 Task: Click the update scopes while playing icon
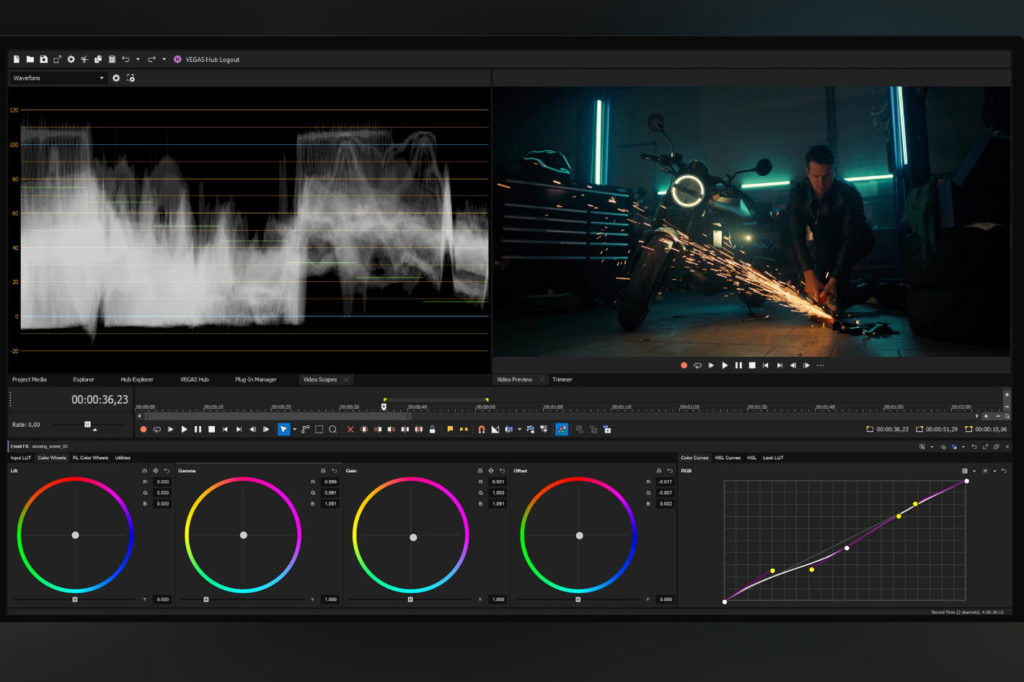pos(131,78)
